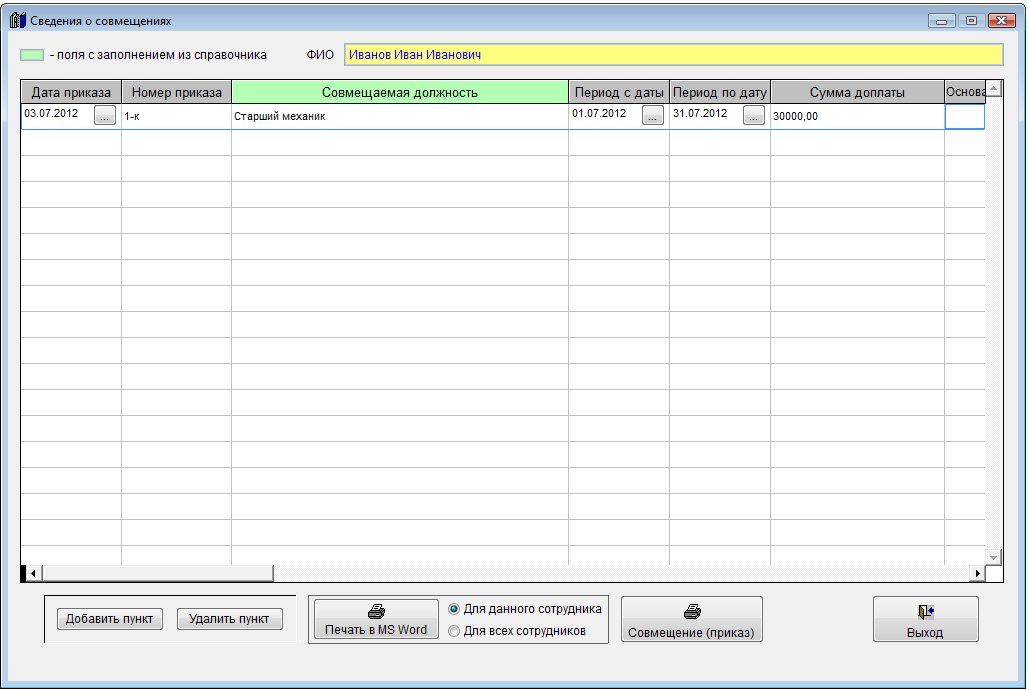Click the horizontal scrollbar left arrow
Screen dimensions: 1029x691
(x=33, y=574)
